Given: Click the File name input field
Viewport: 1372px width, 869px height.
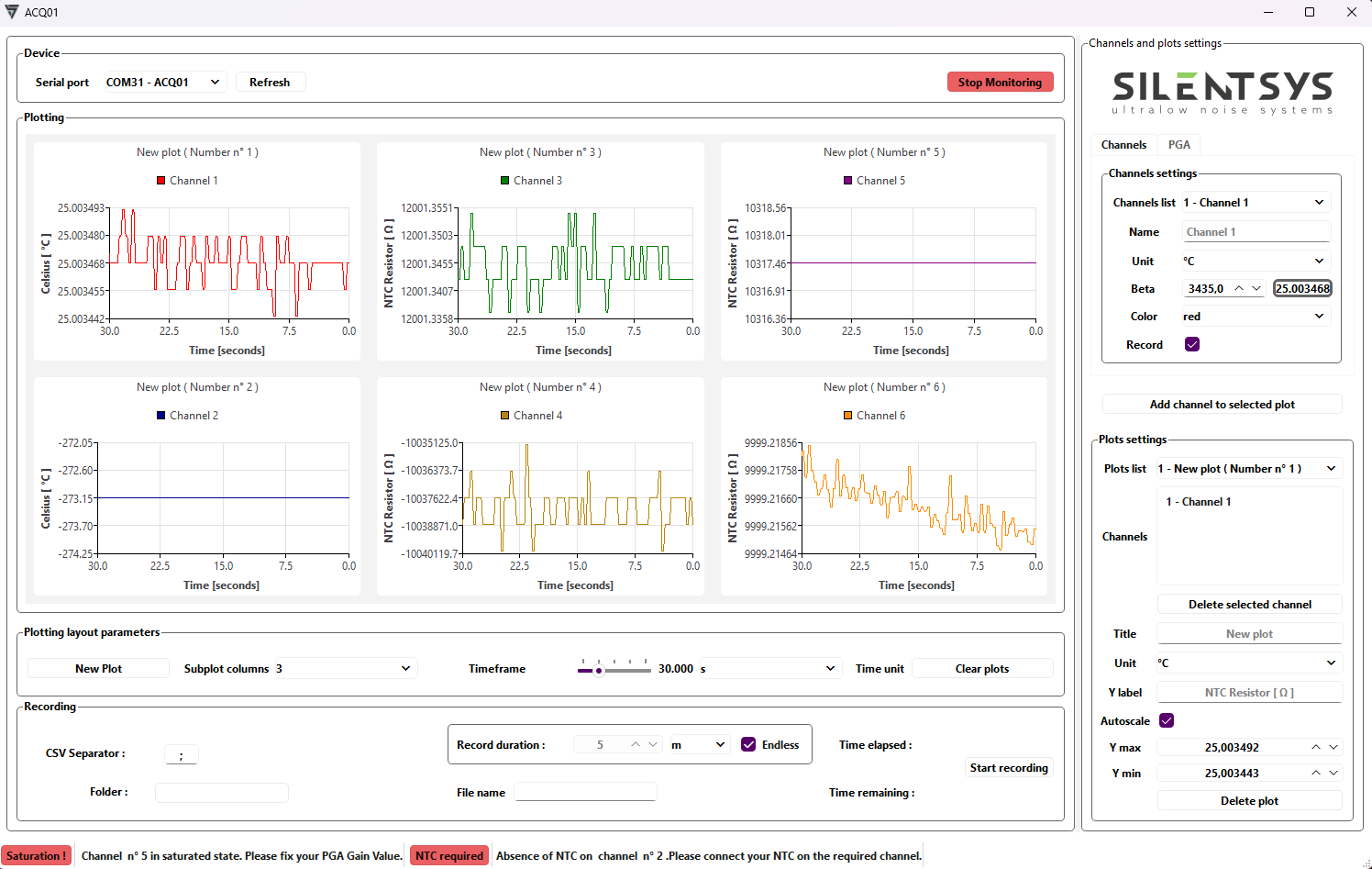Looking at the screenshot, I should tap(585, 792).
